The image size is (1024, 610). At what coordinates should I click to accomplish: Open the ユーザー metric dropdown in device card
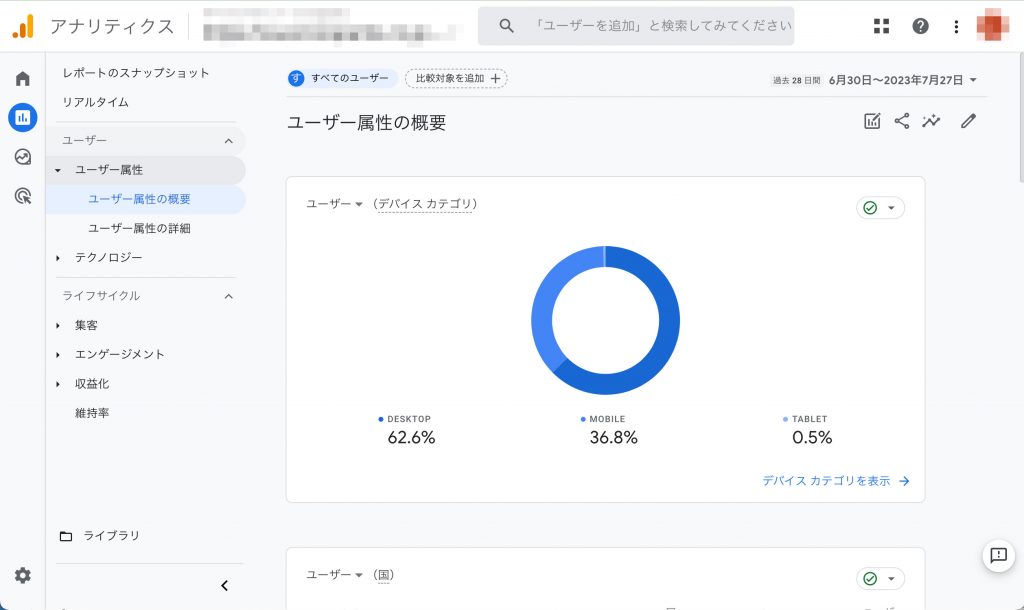click(x=334, y=204)
